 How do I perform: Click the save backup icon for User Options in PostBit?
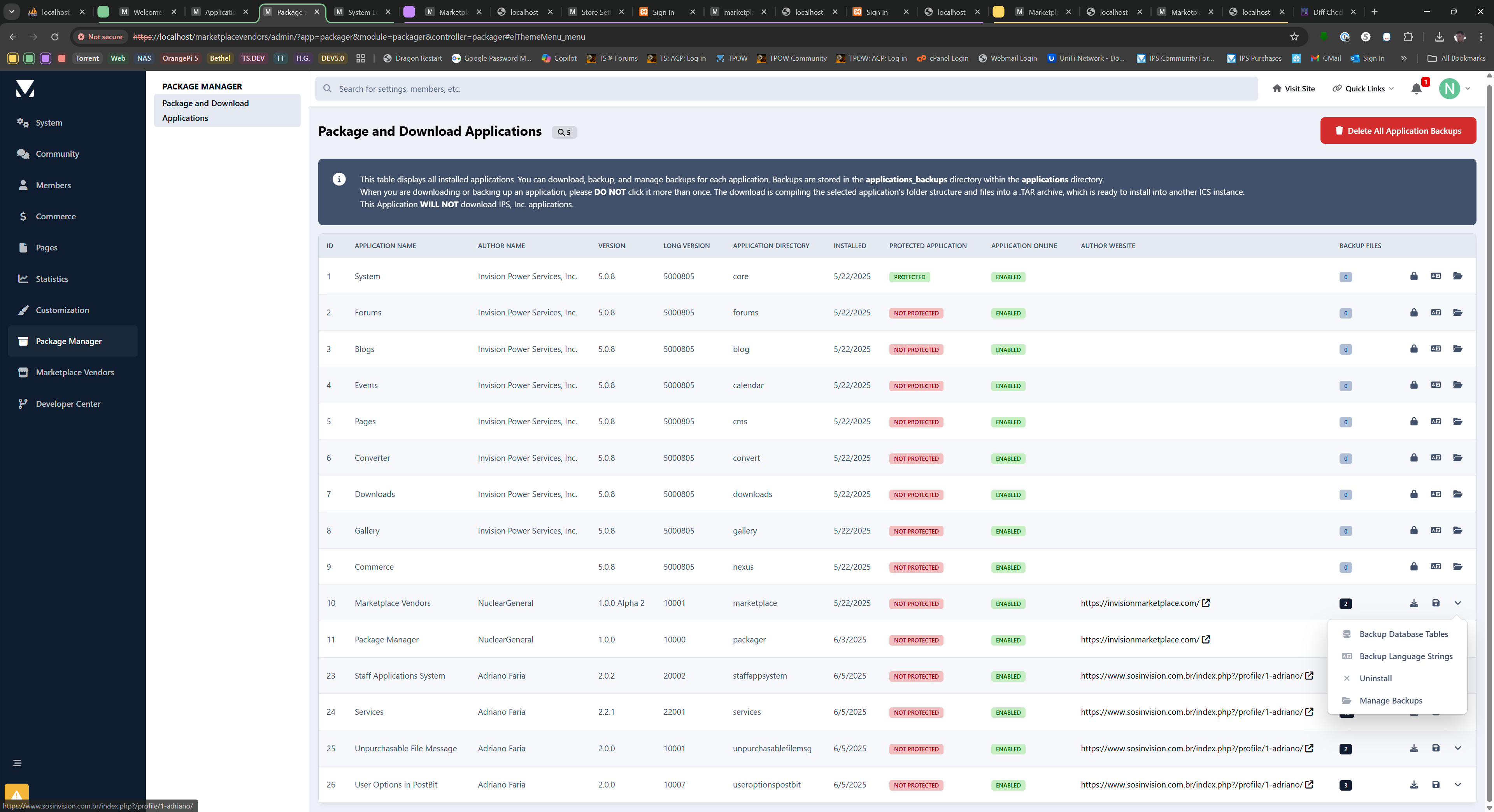[1435, 785]
